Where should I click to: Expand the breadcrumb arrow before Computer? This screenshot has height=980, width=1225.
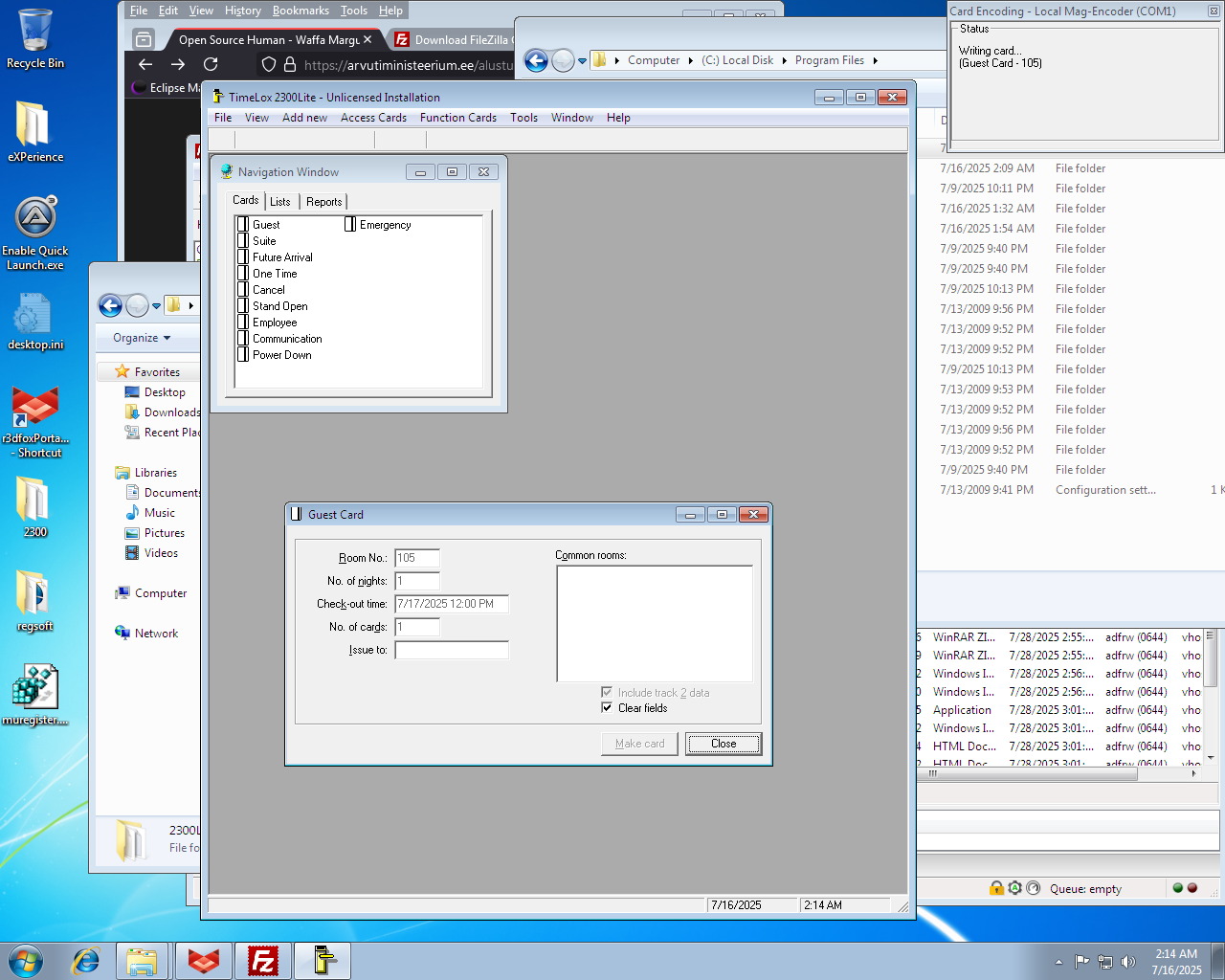(617, 60)
